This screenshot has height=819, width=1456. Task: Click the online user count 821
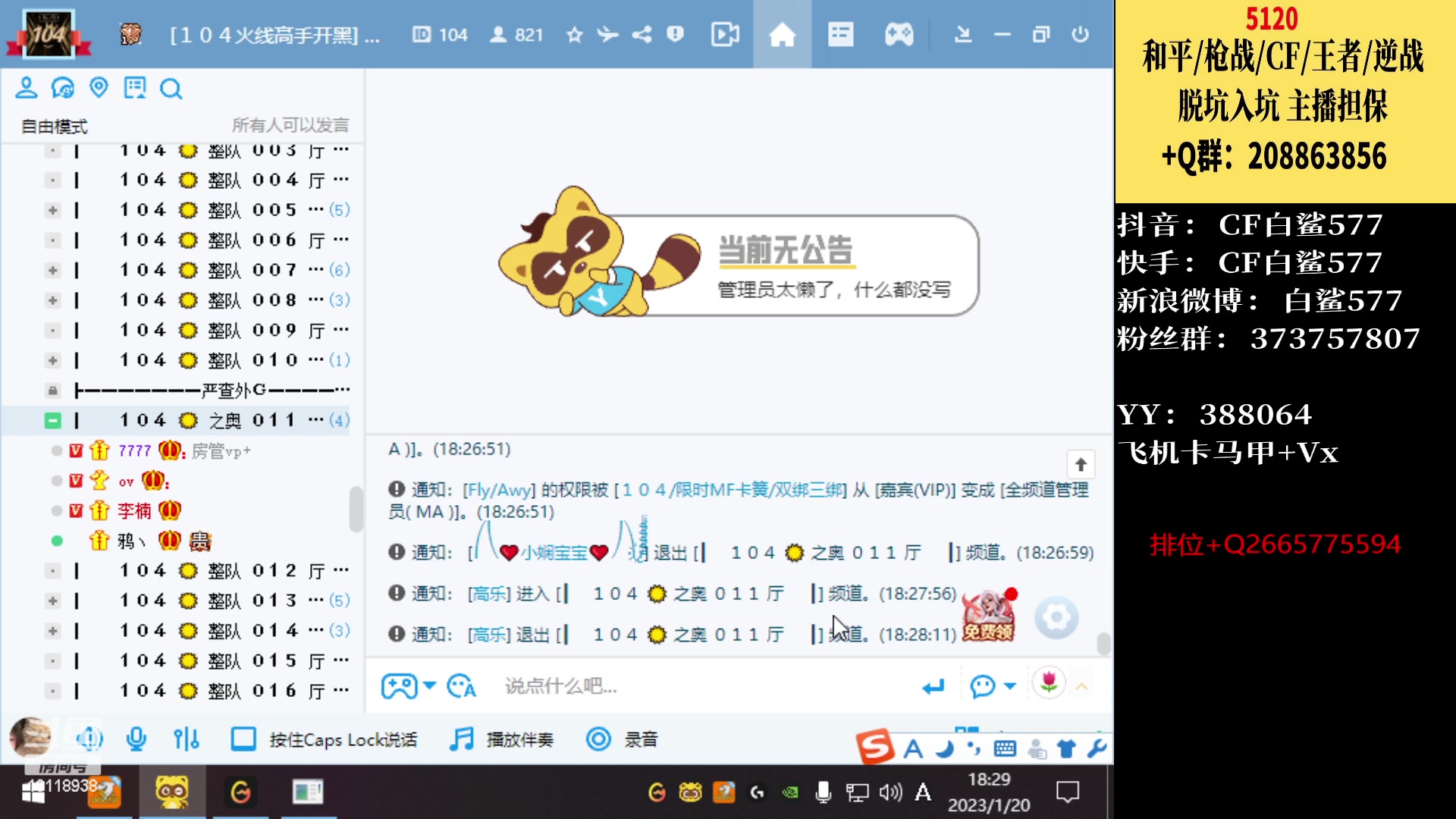point(517,35)
